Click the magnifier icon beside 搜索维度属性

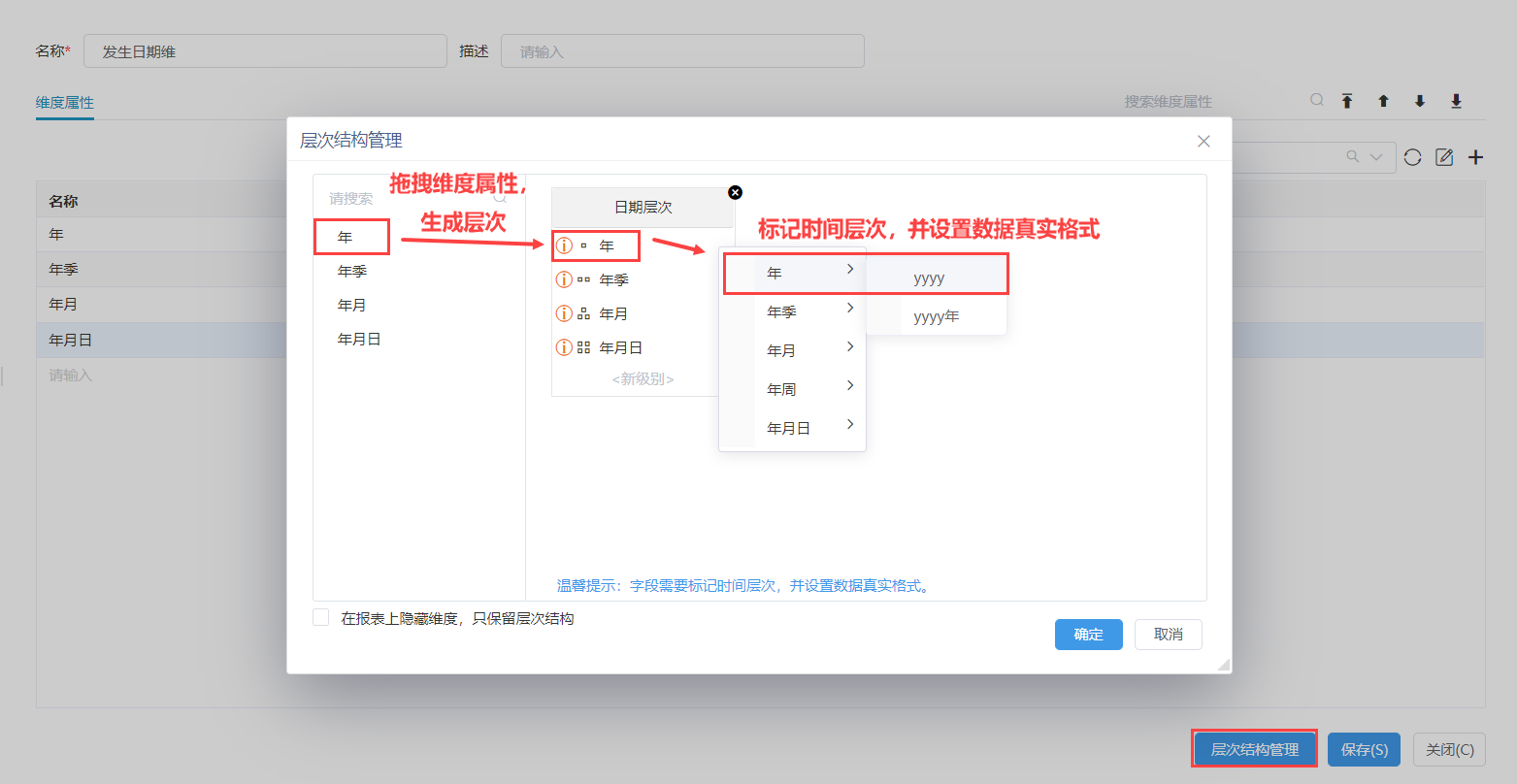pos(1317,100)
